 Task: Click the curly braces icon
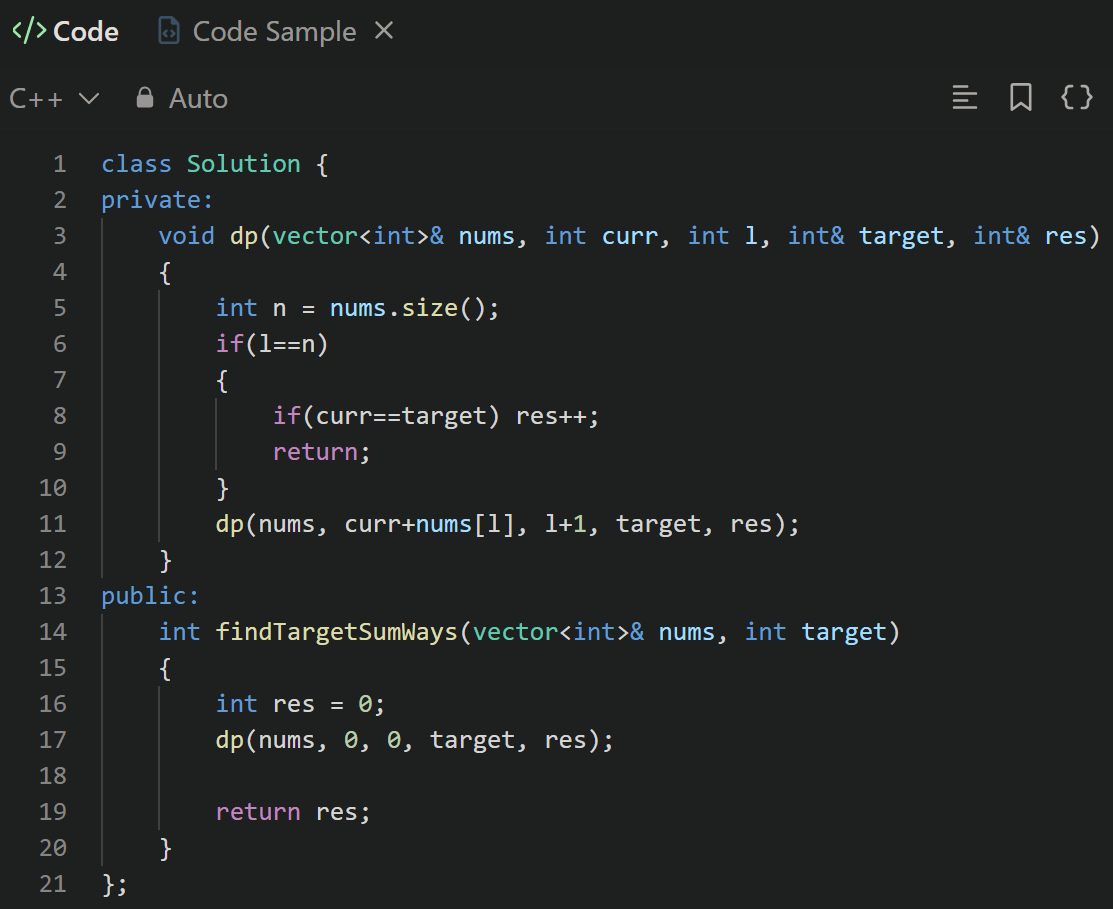[1076, 98]
